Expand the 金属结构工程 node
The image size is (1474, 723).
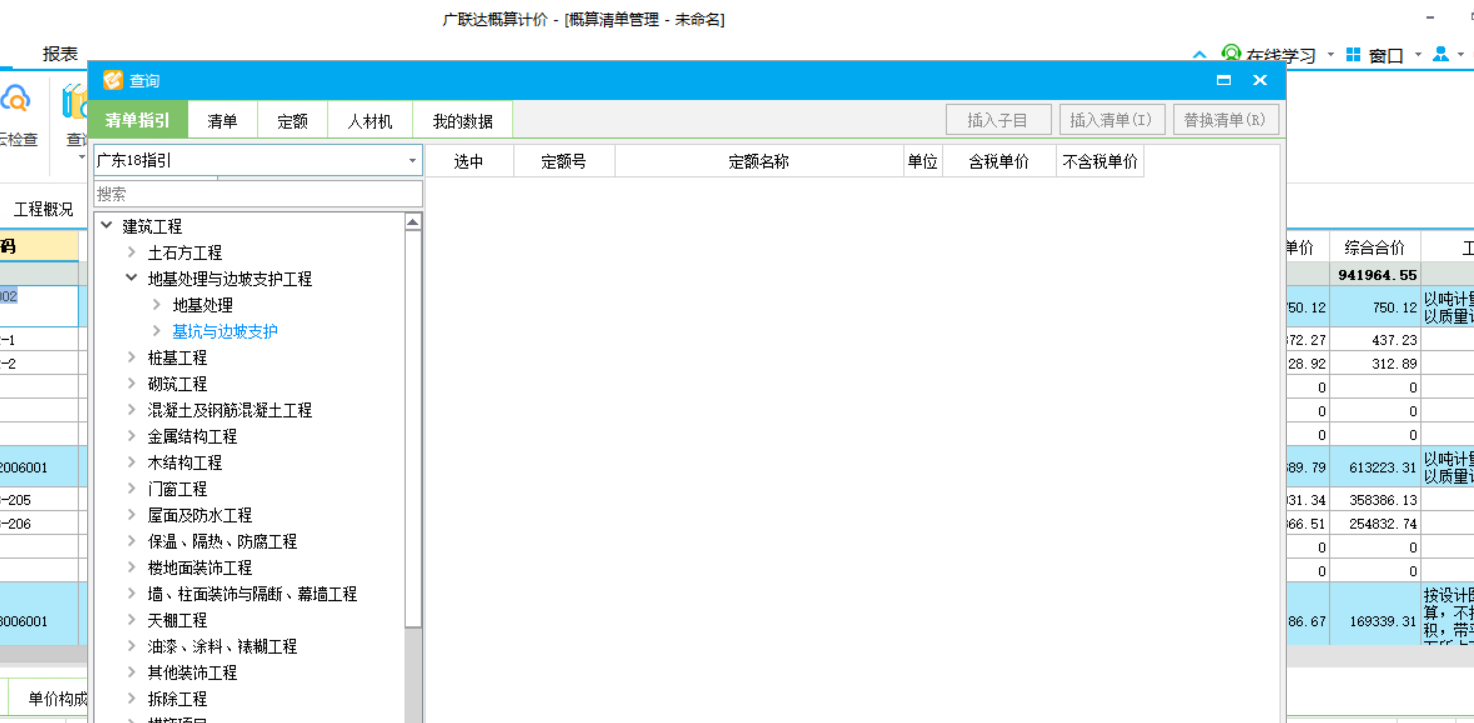(x=131, y=435)
